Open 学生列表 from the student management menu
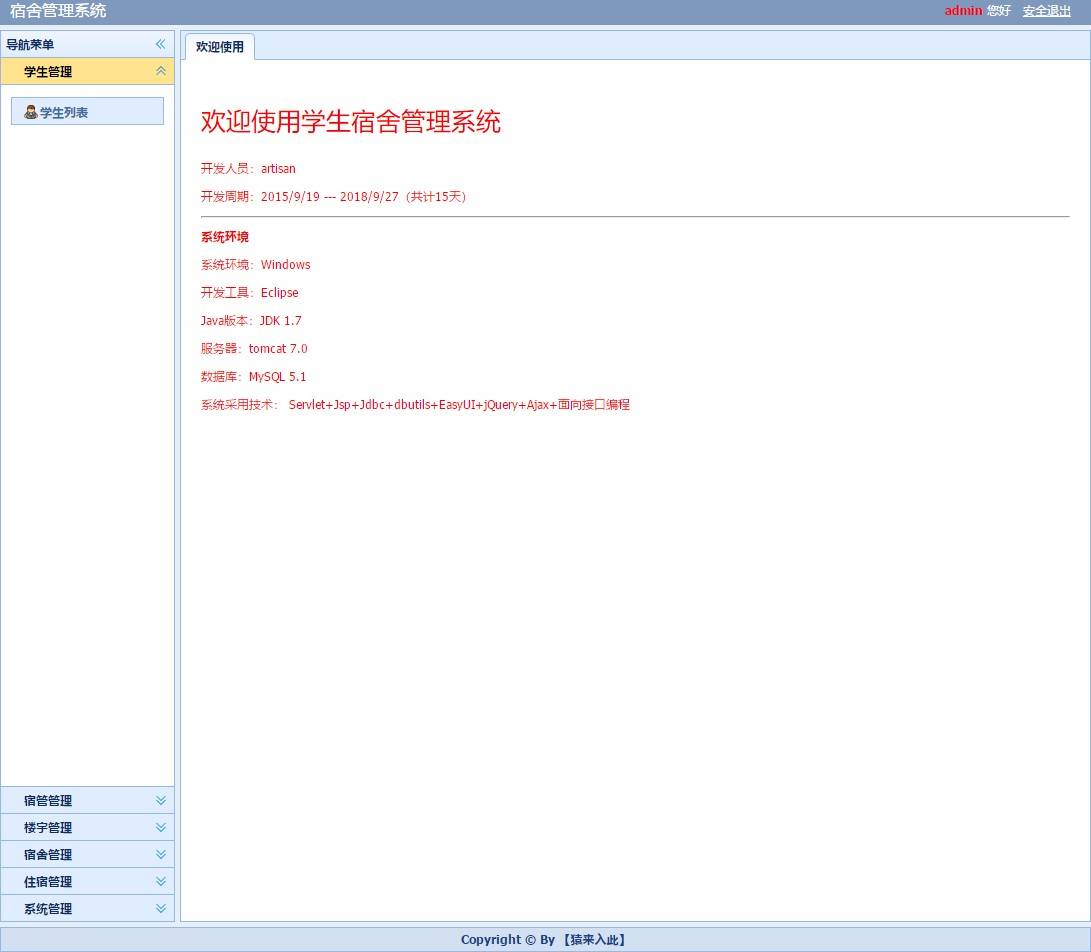Viewport: 1091px width, 952px height. pyautogui.click(x=62, y=111)
